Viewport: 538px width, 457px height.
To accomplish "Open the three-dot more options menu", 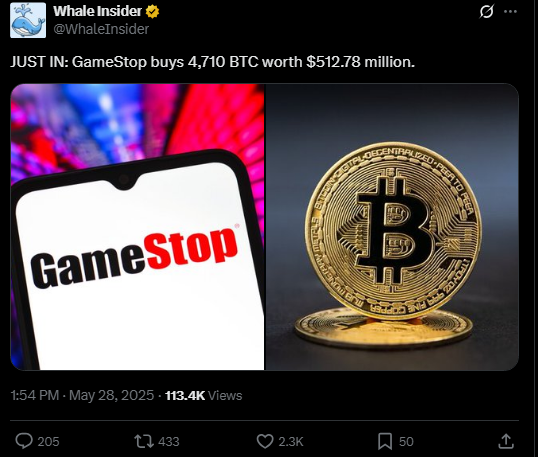I will [x=510, y=11].
